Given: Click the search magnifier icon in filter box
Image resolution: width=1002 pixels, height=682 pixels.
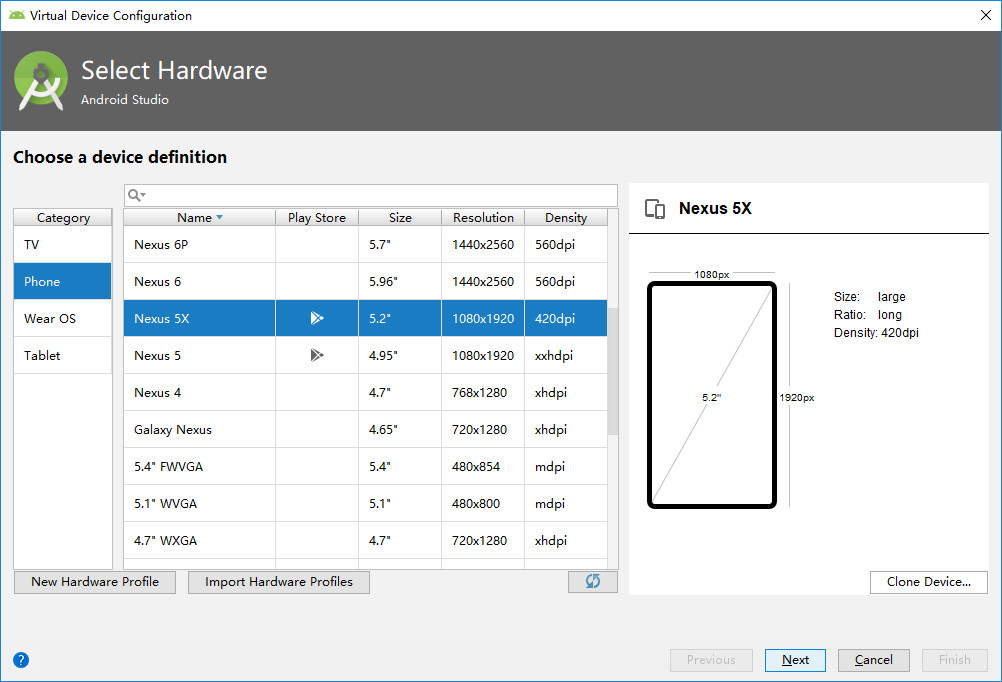Looking at the screenshot, I should coord(134,195).
